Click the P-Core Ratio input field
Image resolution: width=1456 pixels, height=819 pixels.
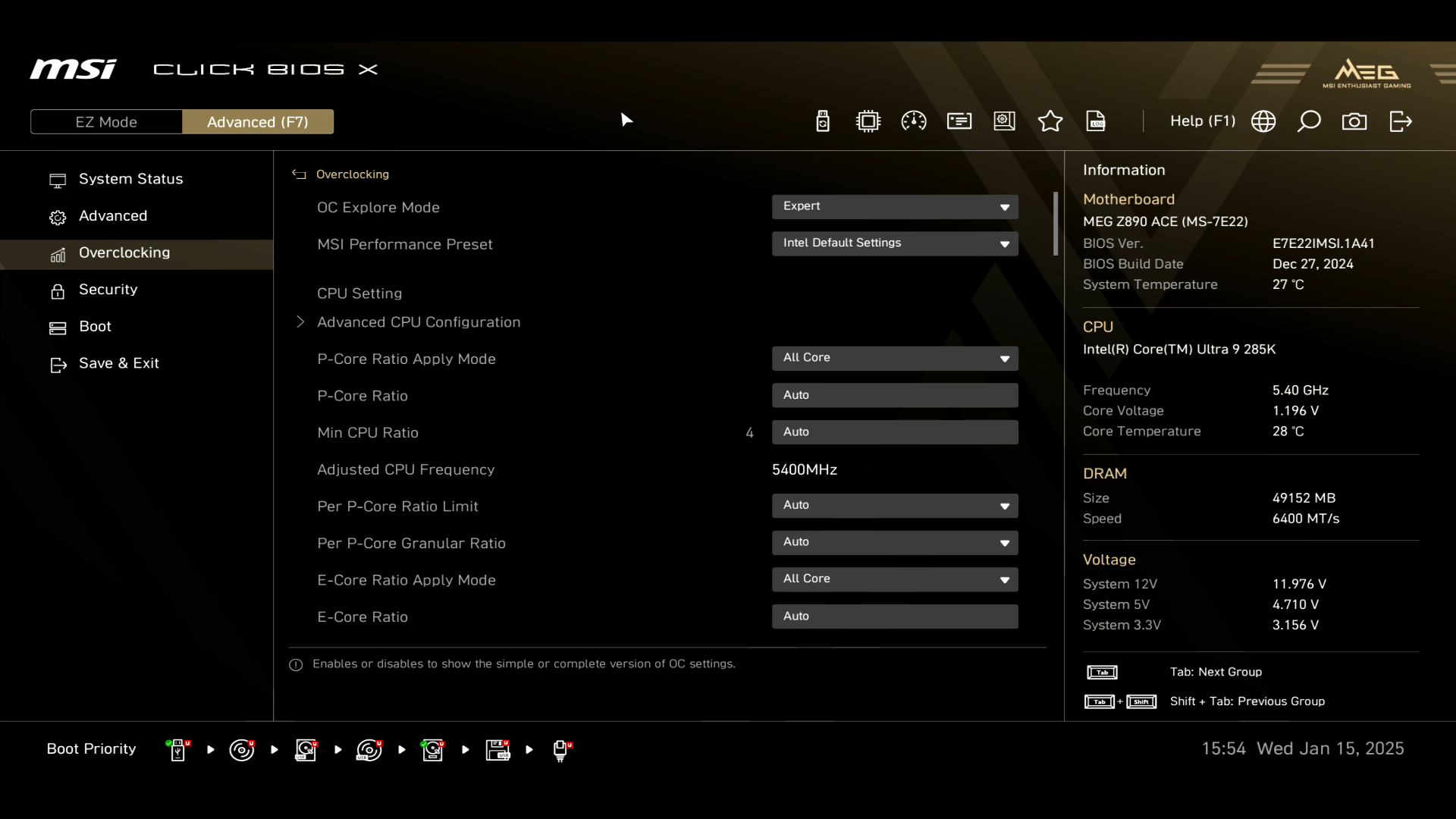click(895, 395)
